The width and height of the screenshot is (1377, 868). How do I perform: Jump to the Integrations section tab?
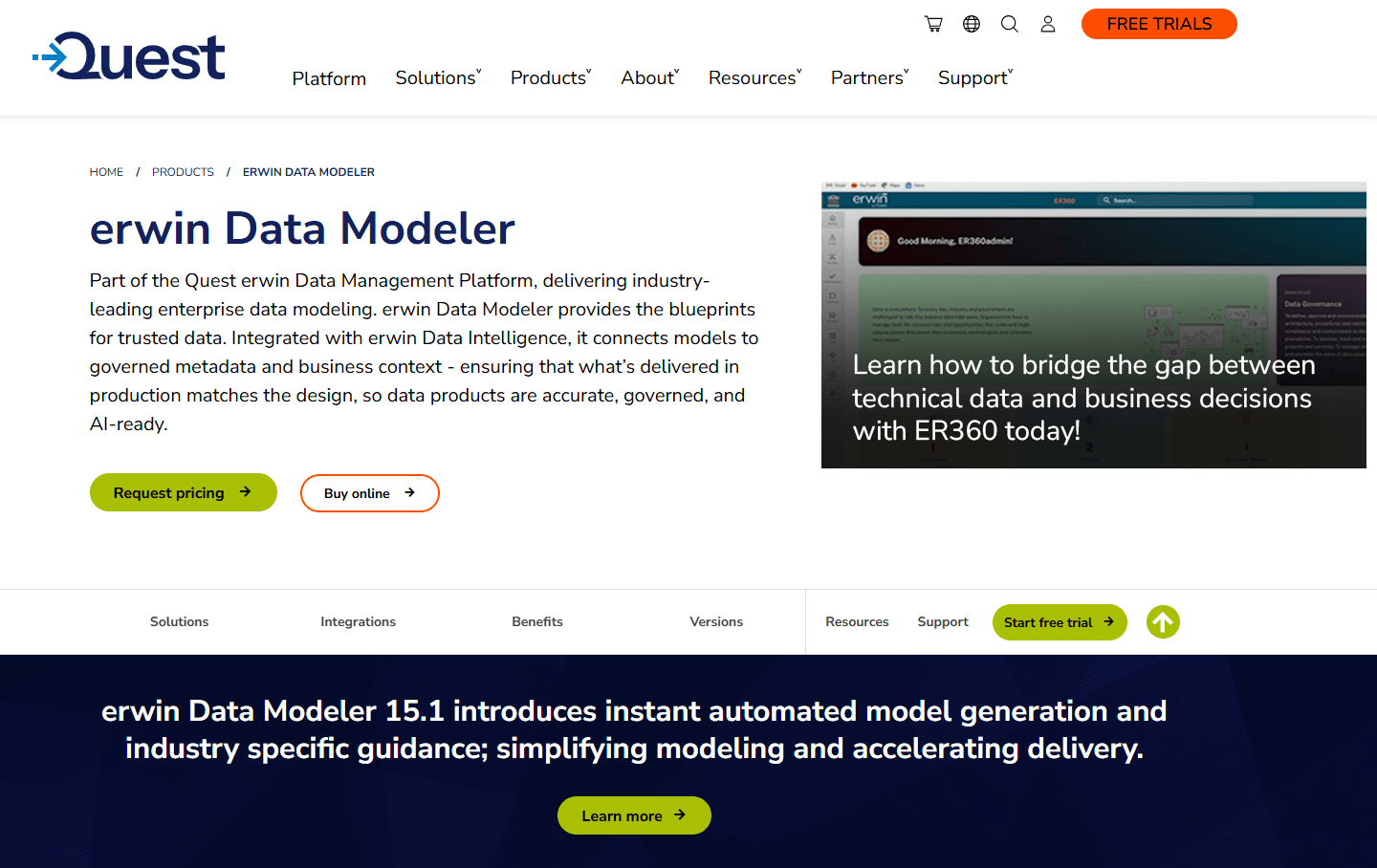(358, 621)
